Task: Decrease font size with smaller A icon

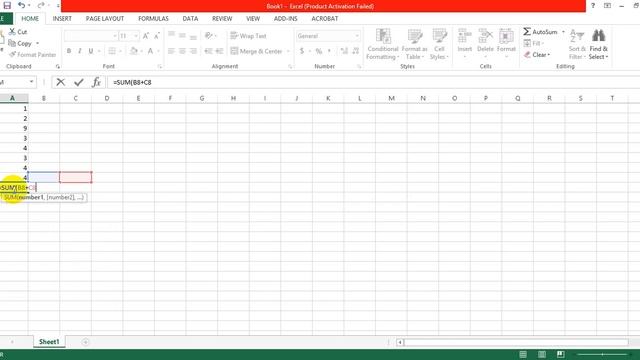Action: point(156,36)
